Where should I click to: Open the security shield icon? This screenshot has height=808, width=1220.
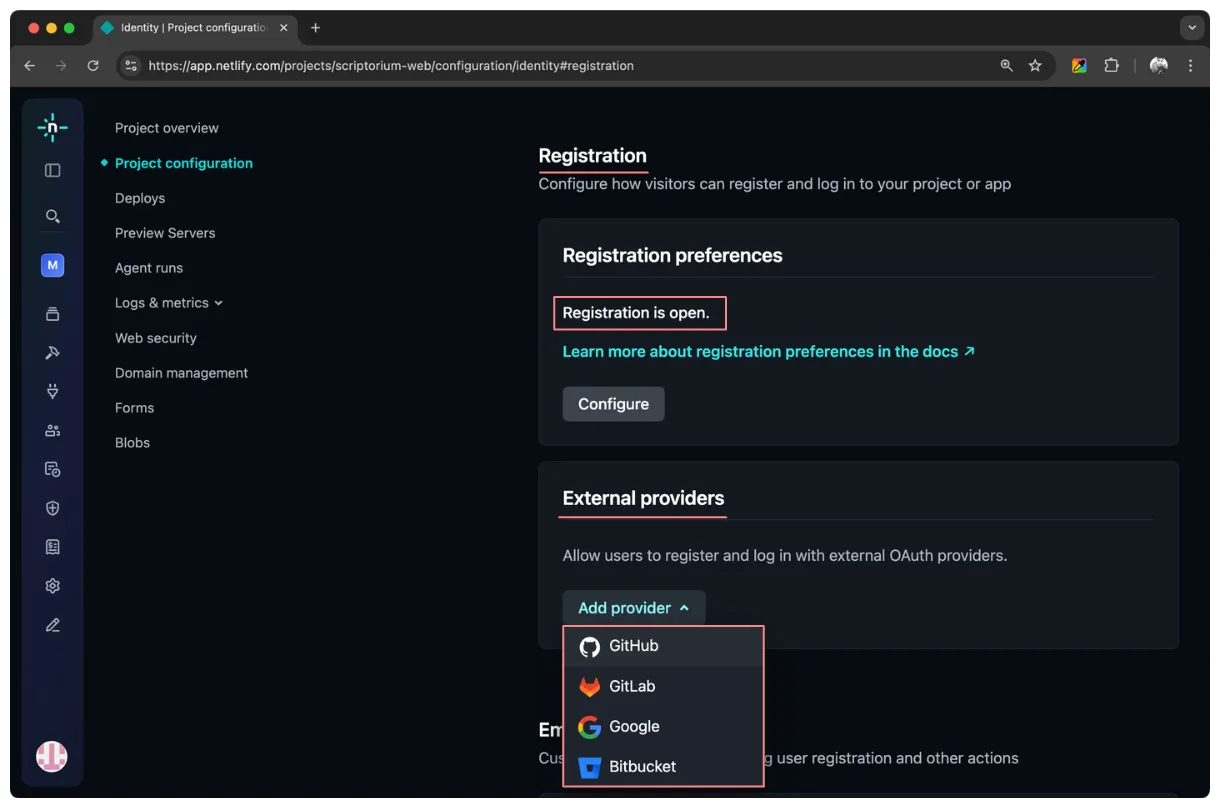tap(53, 508)
